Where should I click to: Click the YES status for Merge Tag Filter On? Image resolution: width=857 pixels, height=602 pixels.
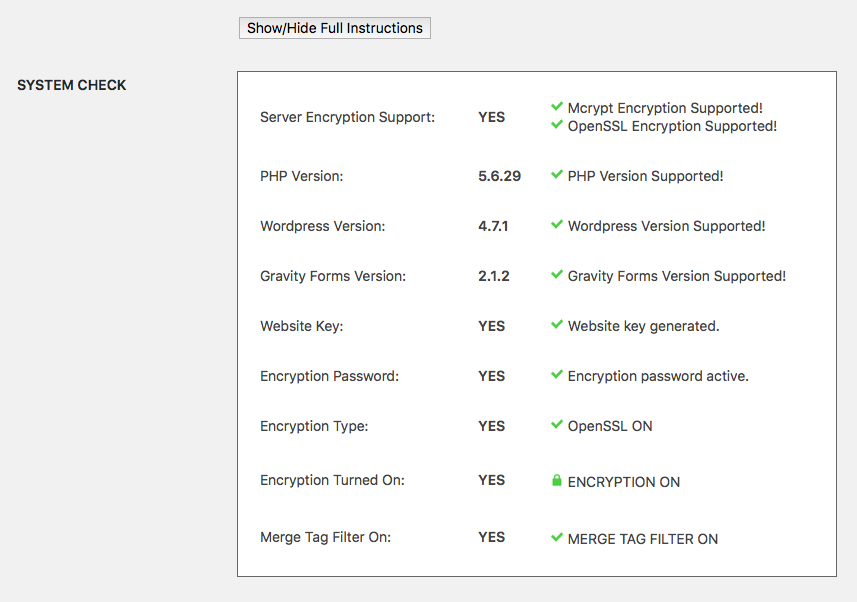point(491,537)
